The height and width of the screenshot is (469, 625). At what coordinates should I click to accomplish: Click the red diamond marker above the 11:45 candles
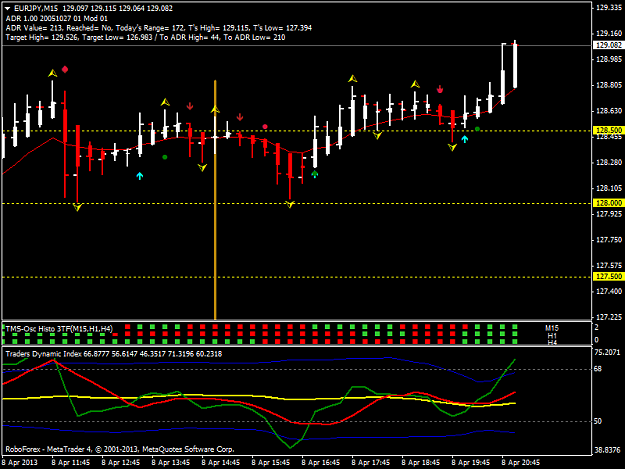pos(65,70)
